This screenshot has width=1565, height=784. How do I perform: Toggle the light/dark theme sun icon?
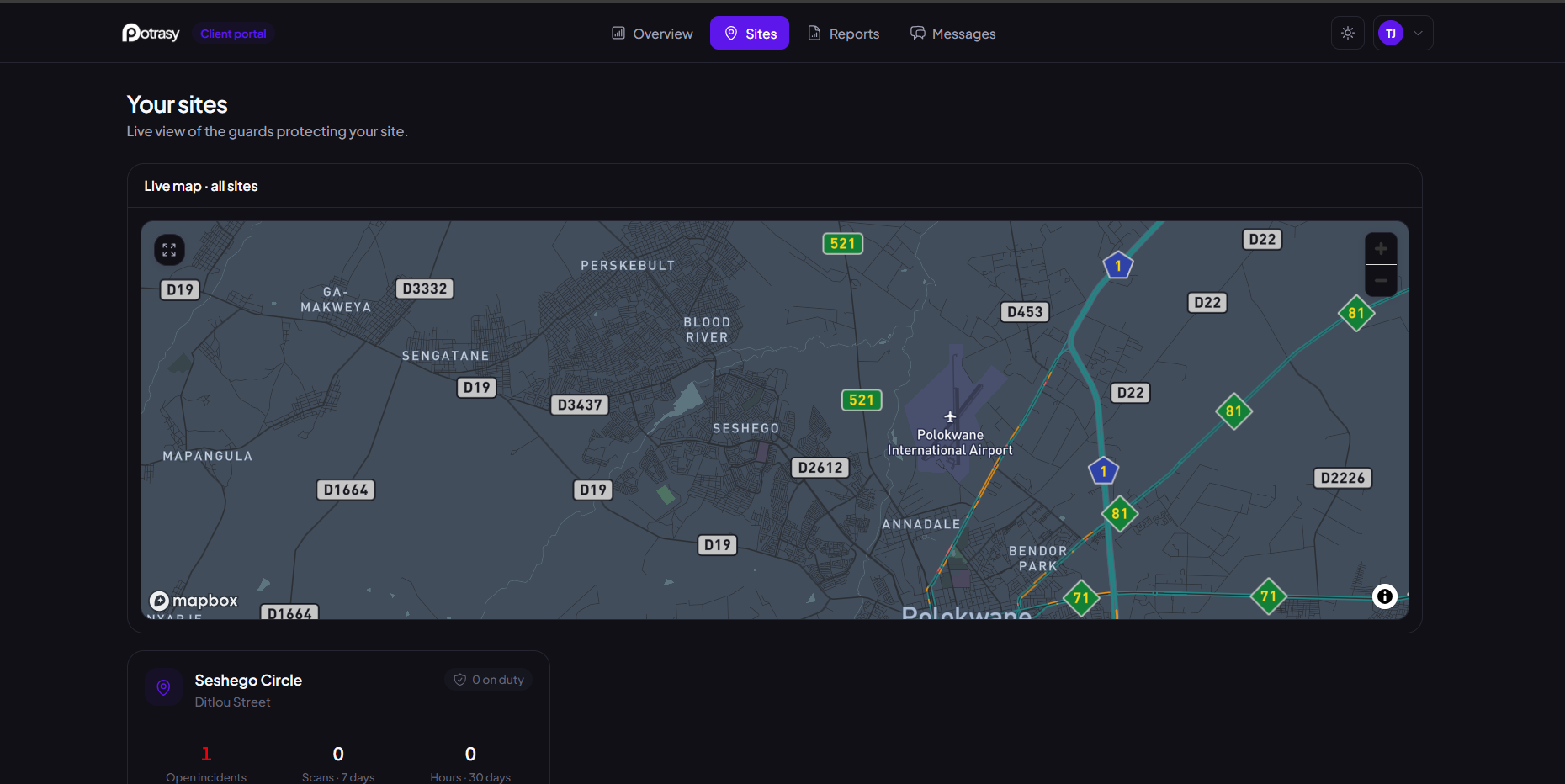(1348, 34)
